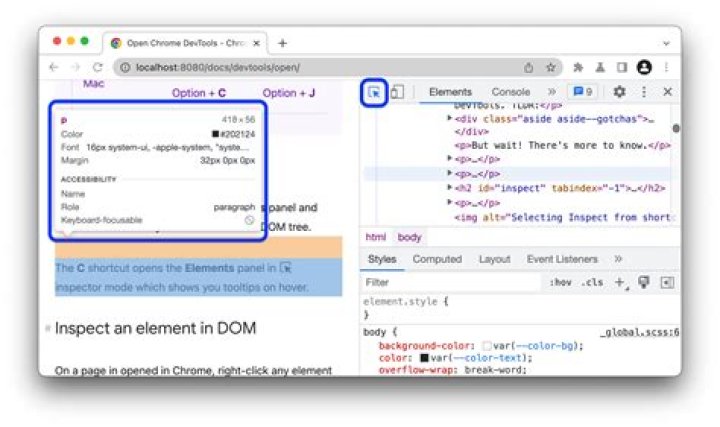Activate the inspect element picker icon
This screenshot has width=720, height=427.
click(374, 92)
